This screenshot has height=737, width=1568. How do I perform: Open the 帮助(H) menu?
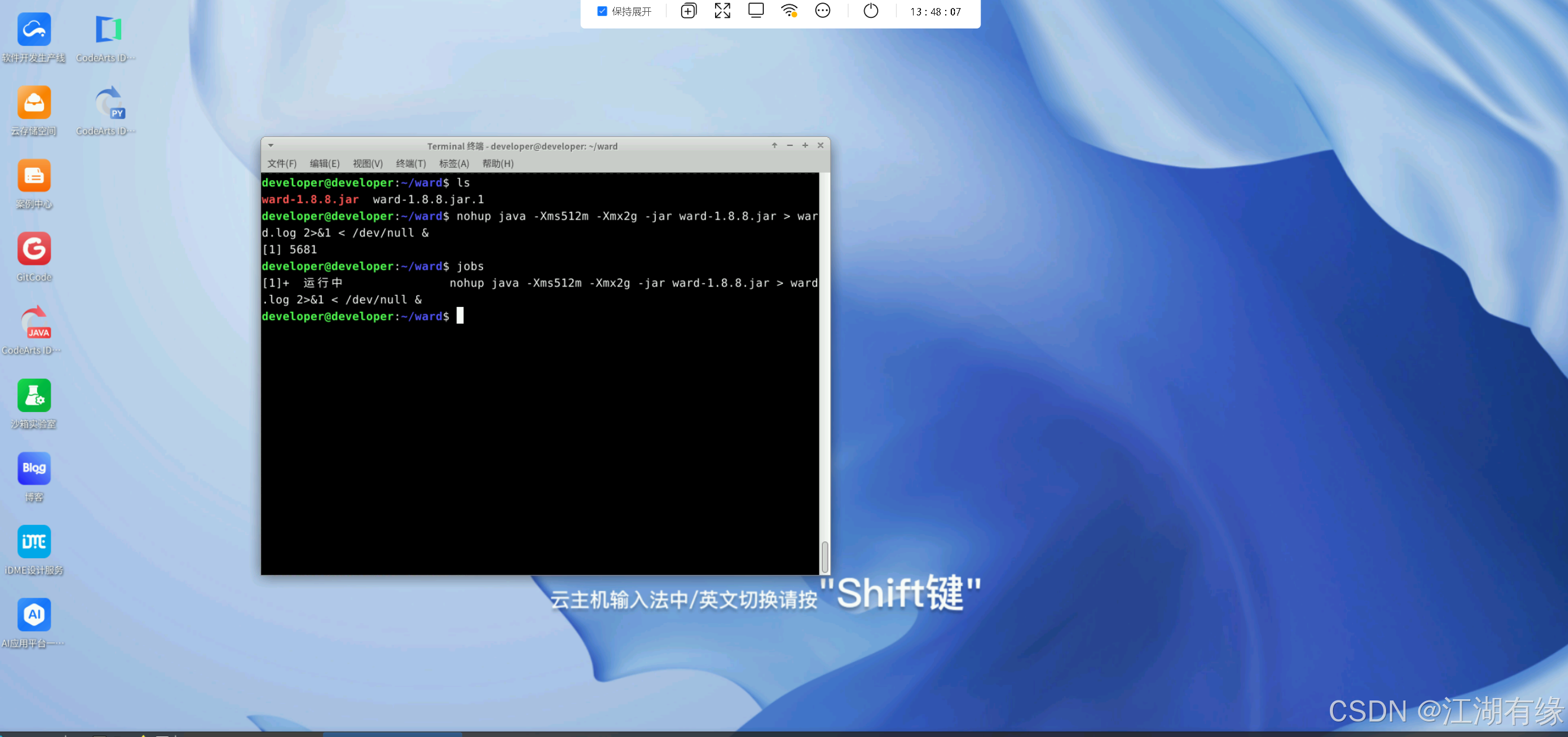(x=498, y=163)
